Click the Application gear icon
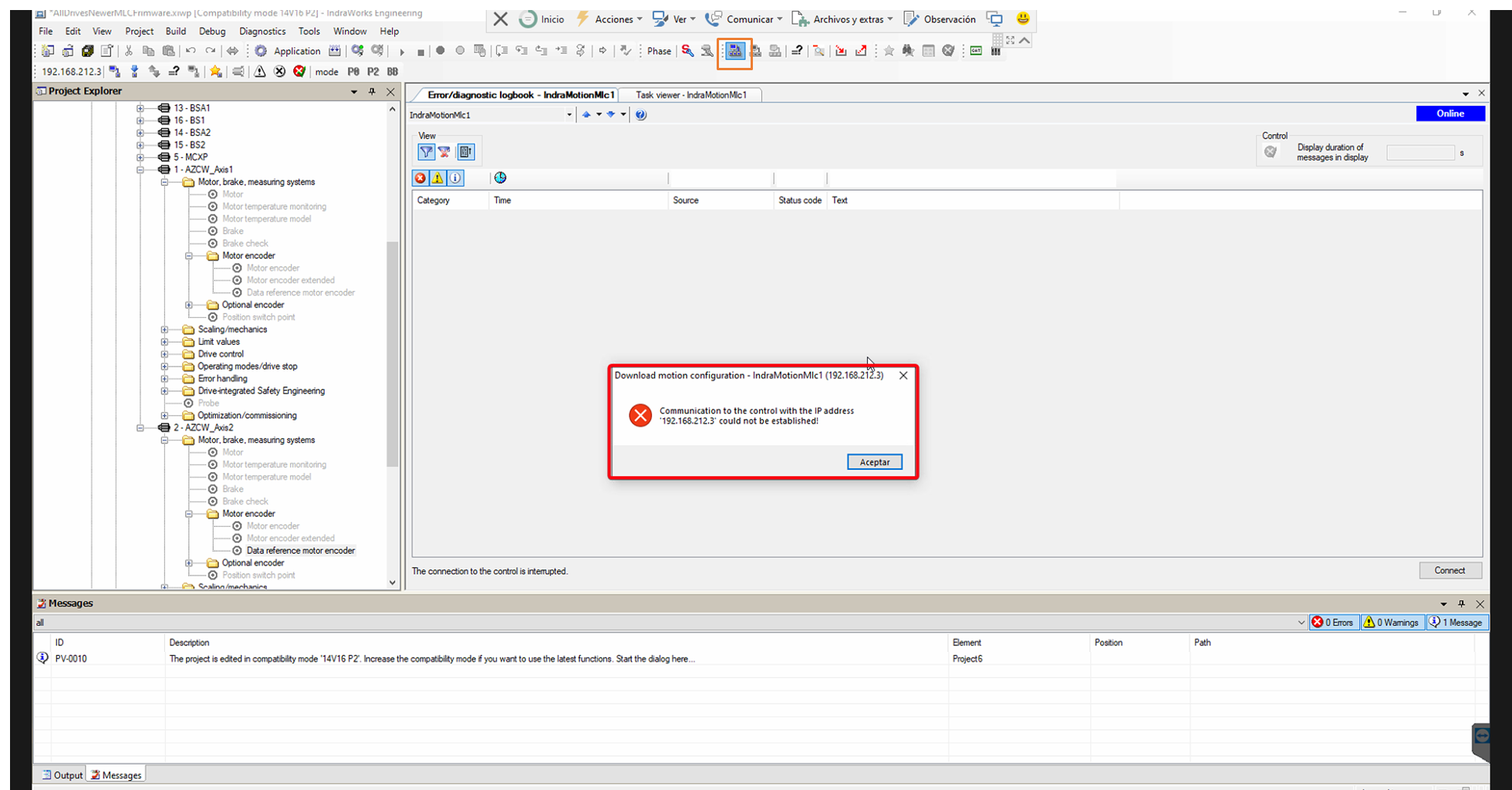1512x790 pixels. 261,51
